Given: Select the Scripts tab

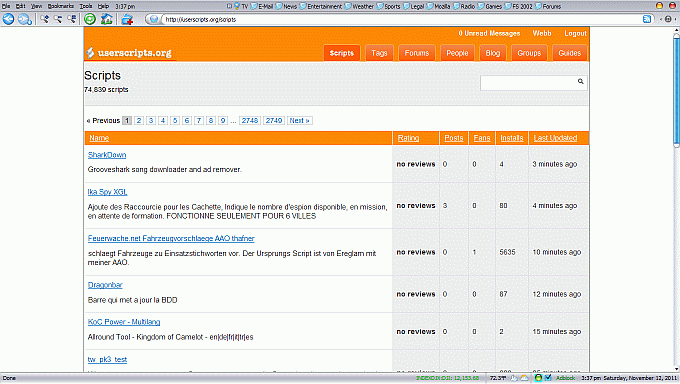Looking at the screenshot, I should click(342, 53).
